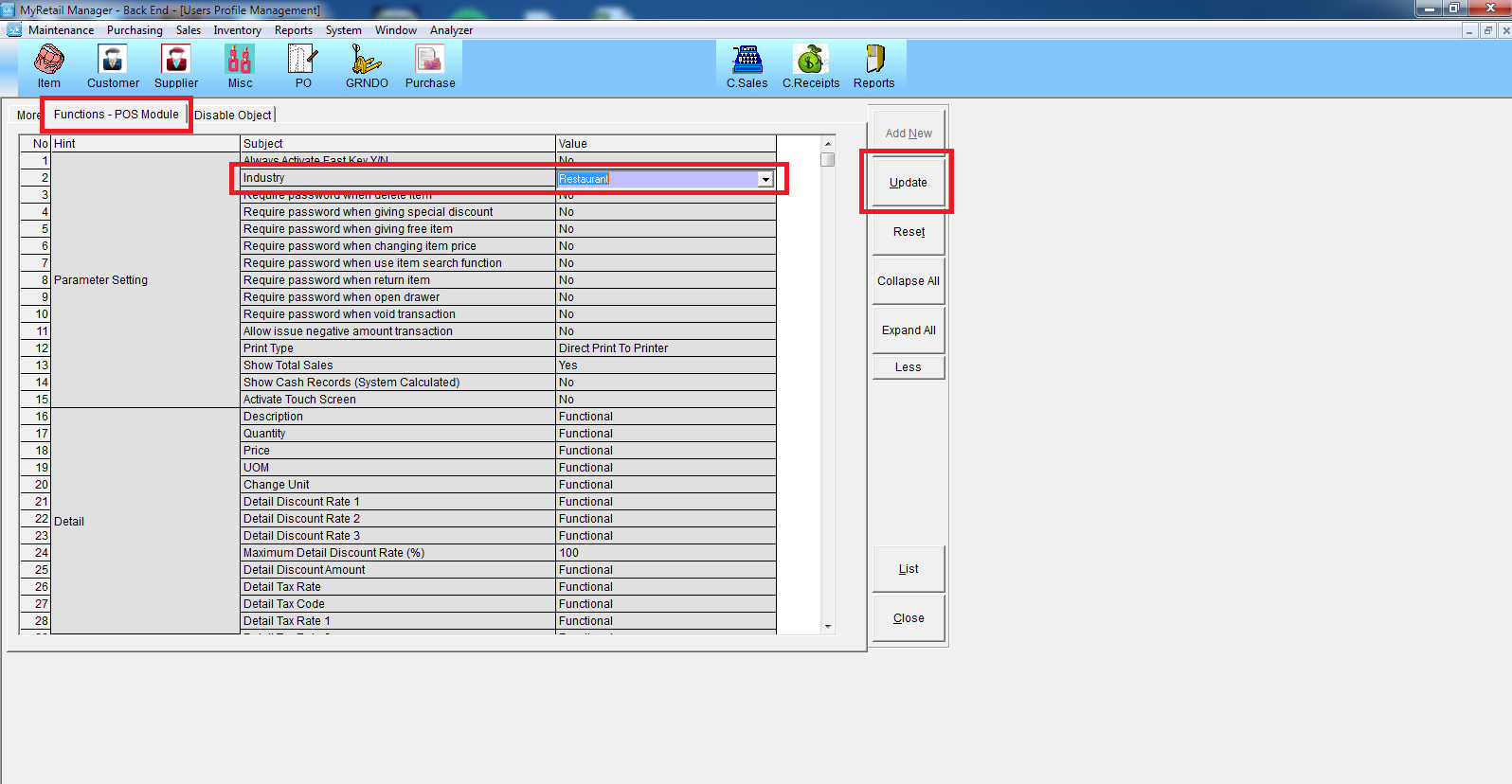Open the Analyzer menu
This screenshot has width=1512, height=784.
tap(451, 30)
